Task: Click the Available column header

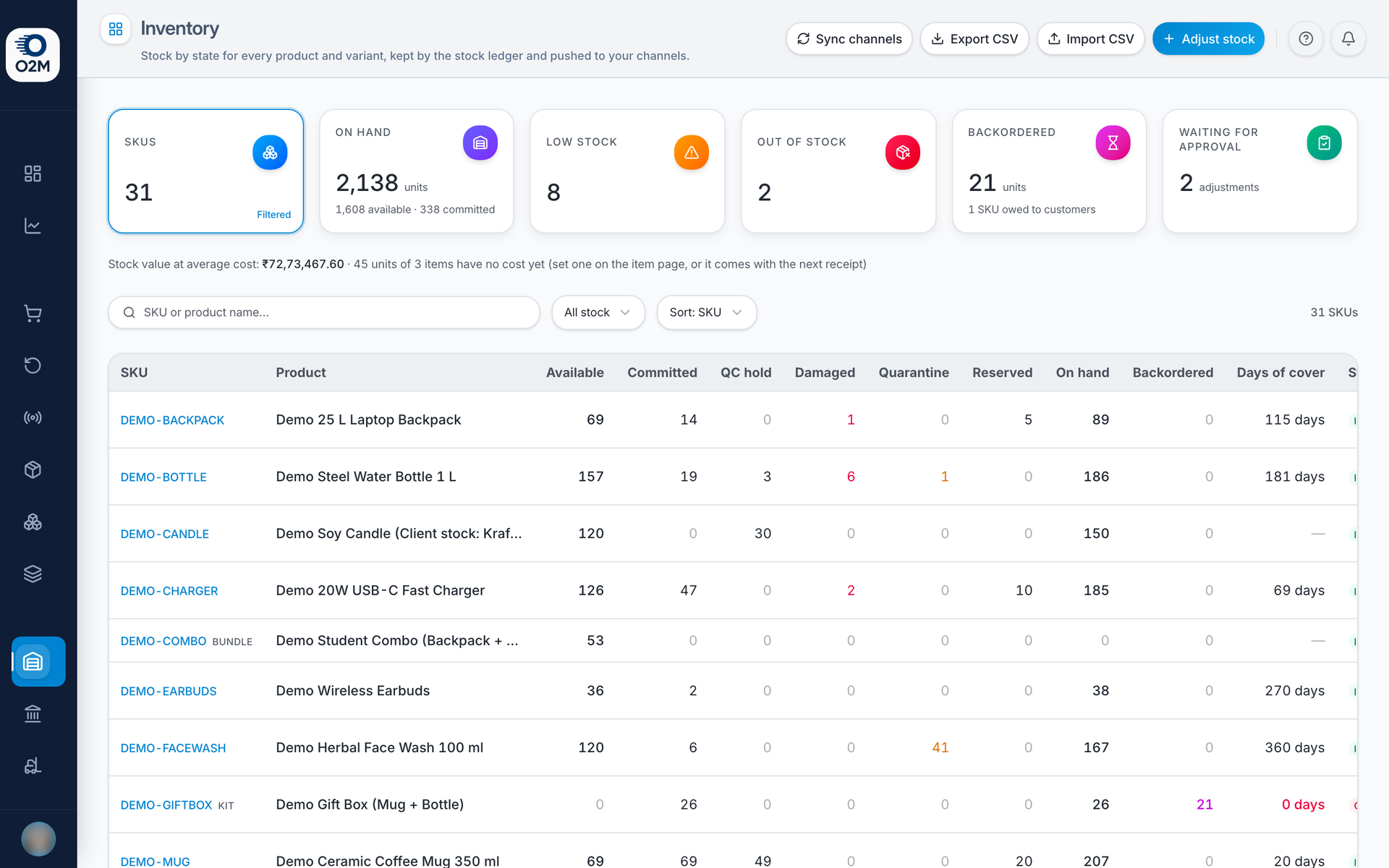Action: coord(574,373)
